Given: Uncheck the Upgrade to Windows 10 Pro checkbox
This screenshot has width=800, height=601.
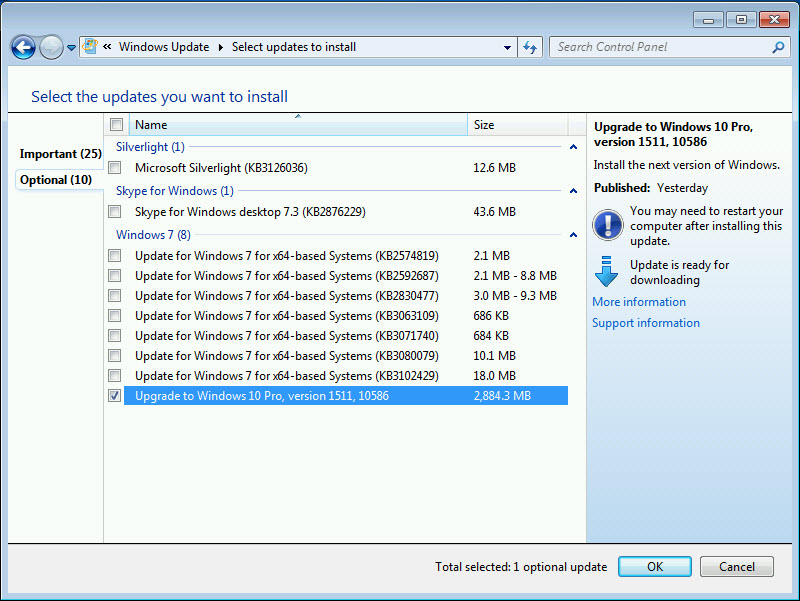Looking at the screenshot, I should coord(115,396).
